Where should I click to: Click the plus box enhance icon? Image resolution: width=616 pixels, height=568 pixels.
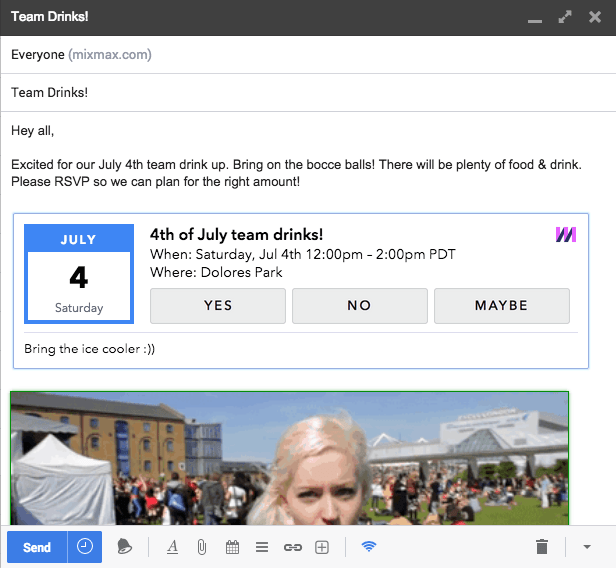(322, 547)
